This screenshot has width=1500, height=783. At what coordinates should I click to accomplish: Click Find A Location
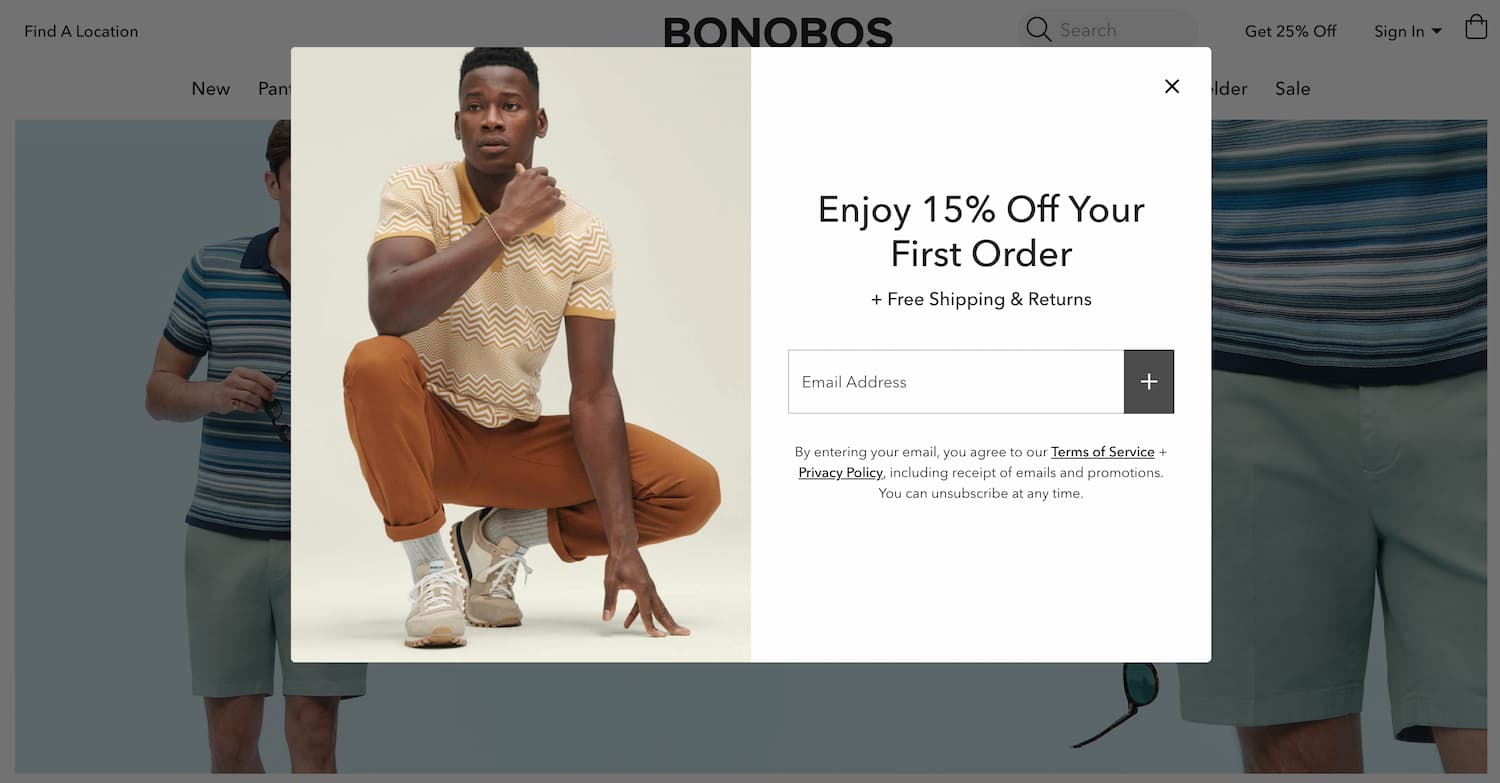tap(80, 31)
